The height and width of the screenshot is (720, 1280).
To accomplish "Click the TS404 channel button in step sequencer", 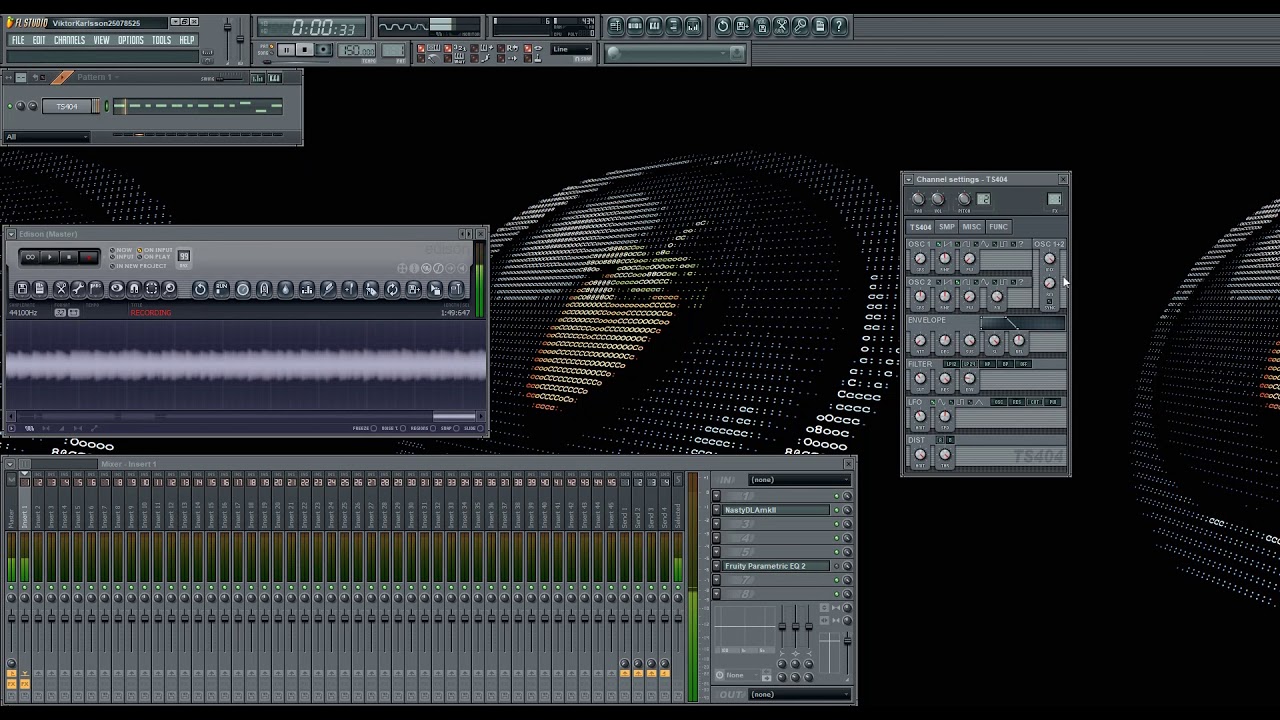I will click(x=67, y=106).
